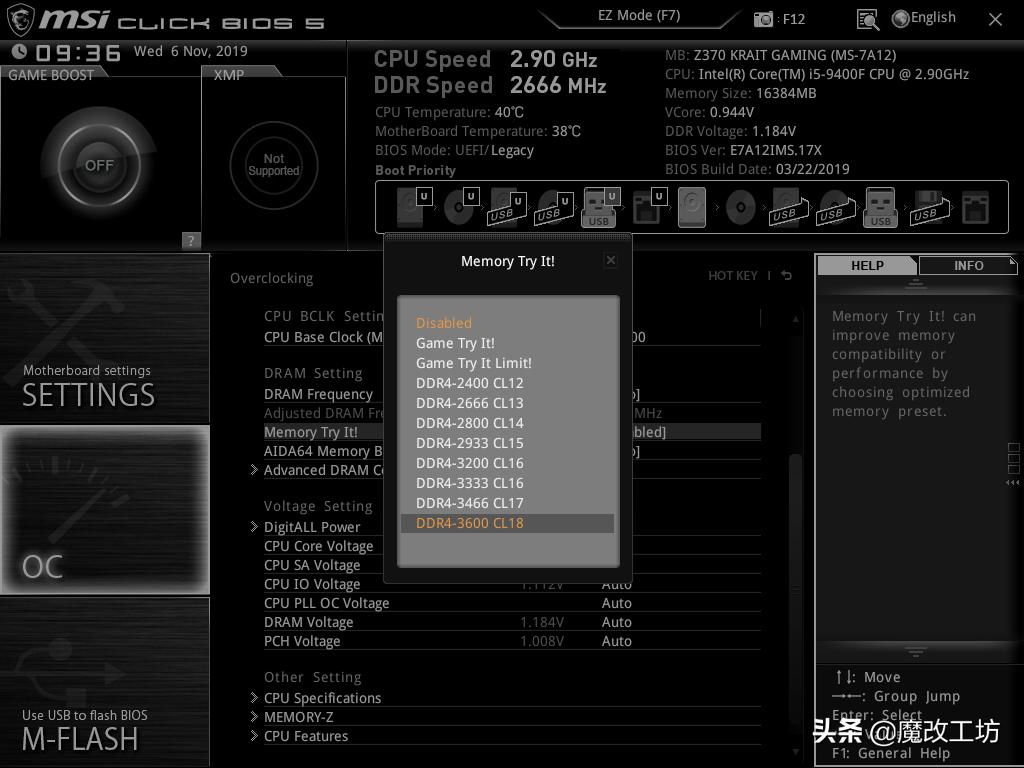
Task: Select the AIDA64 Memory Boost row
Action: [323, 451]
